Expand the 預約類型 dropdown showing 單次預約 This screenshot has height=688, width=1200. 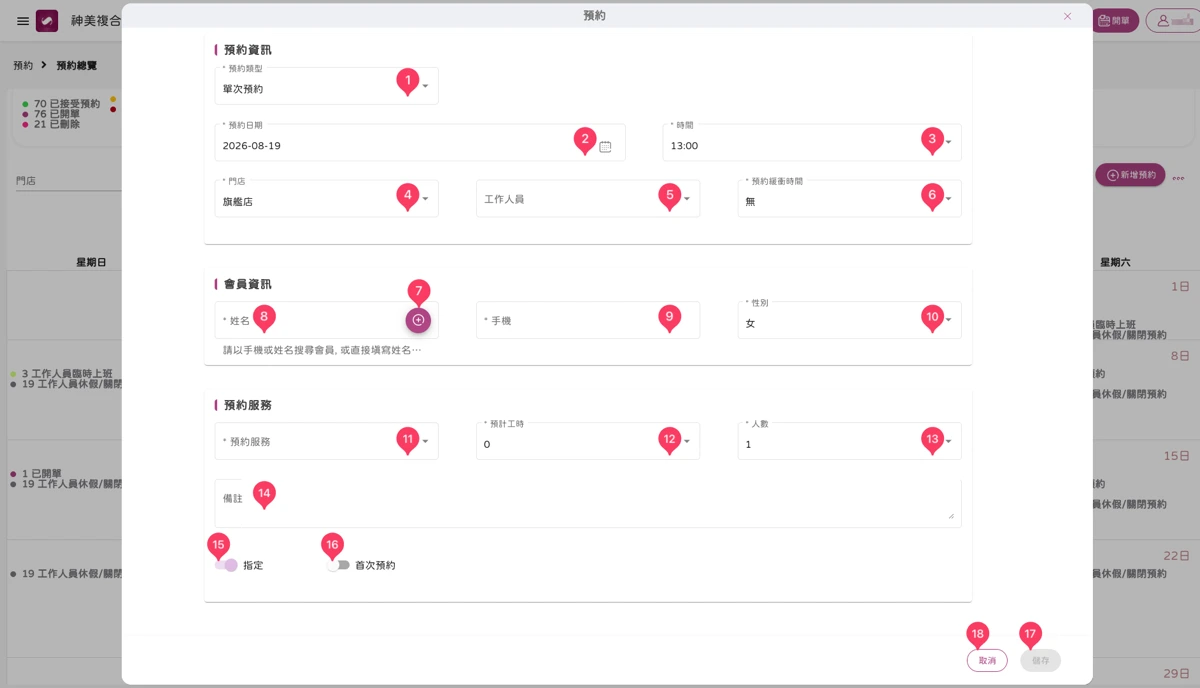coord(327,86)
